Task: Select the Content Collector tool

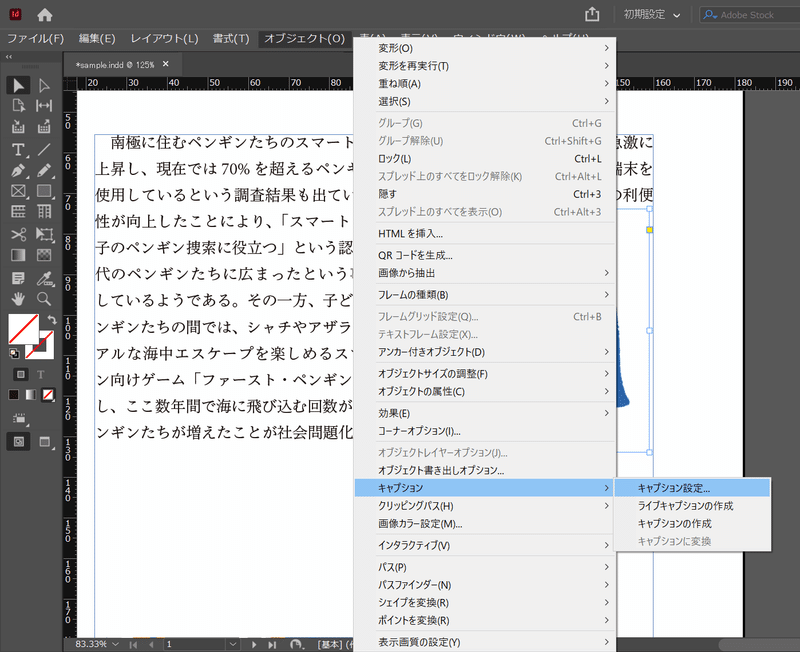Action: (18, 127)
